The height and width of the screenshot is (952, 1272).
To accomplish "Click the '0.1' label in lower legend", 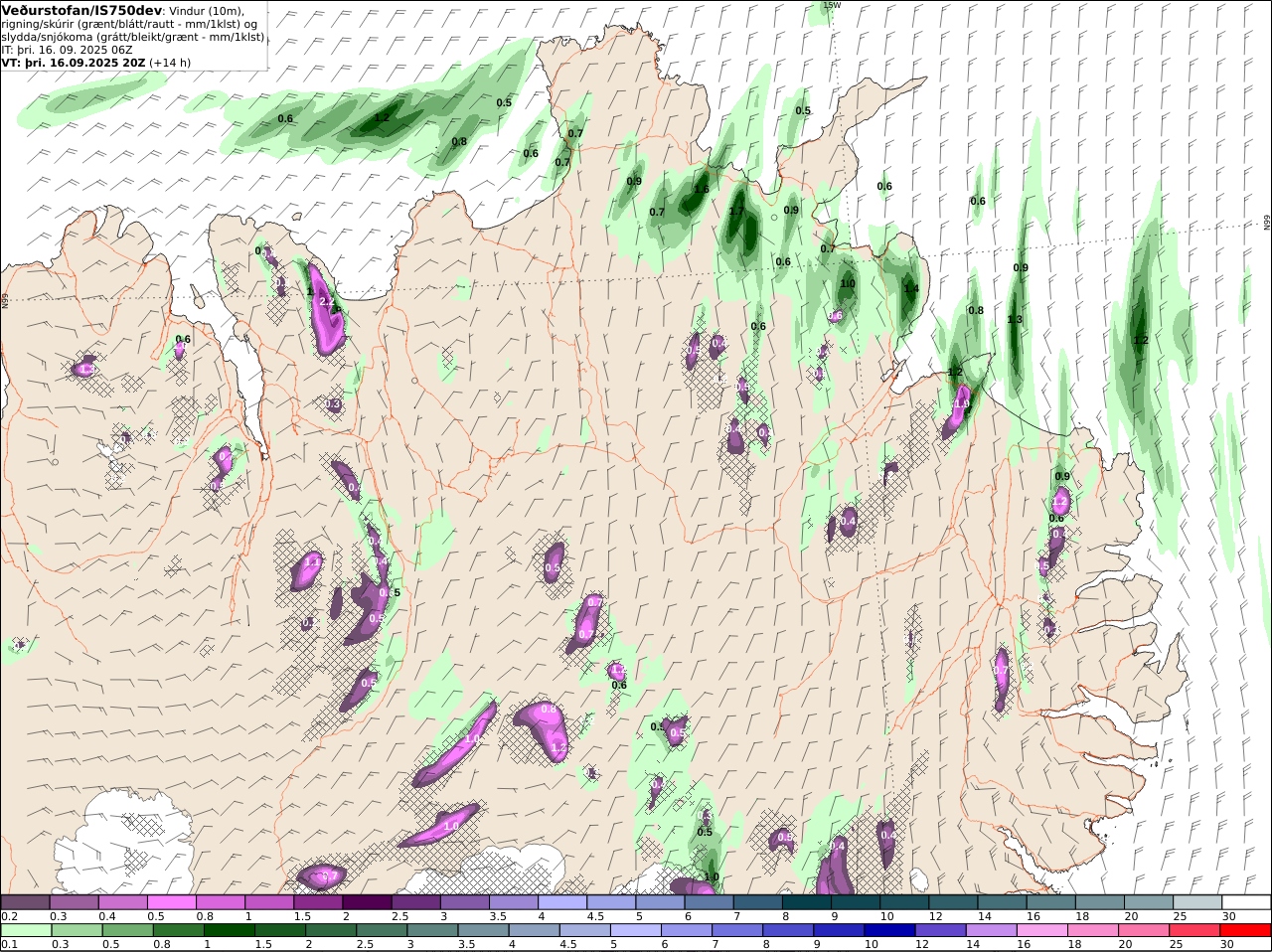I will 9,944.
